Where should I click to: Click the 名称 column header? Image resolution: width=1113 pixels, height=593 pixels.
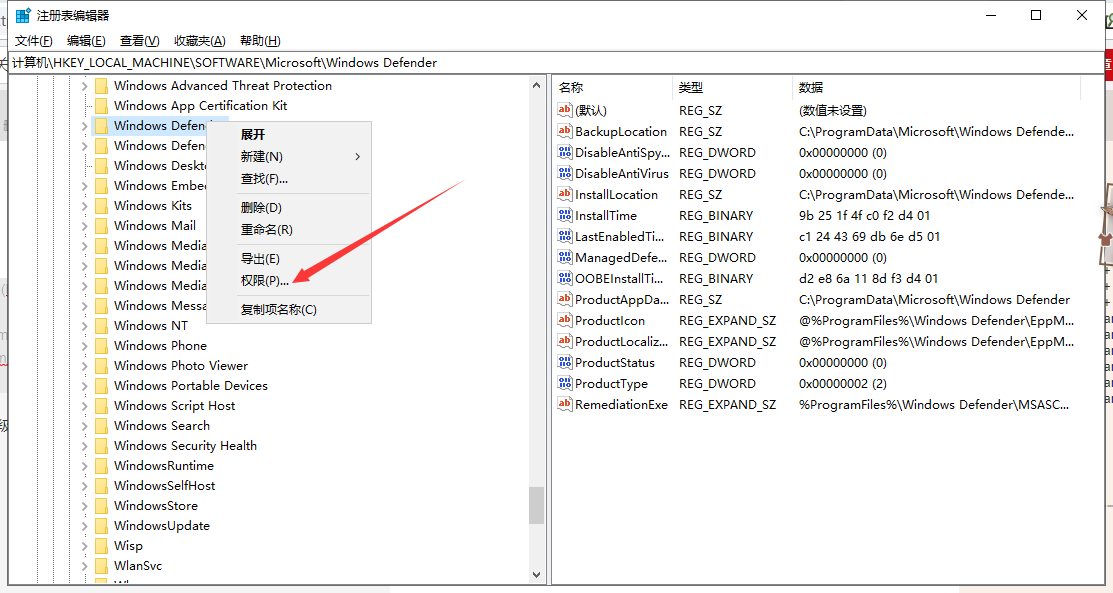613,87
